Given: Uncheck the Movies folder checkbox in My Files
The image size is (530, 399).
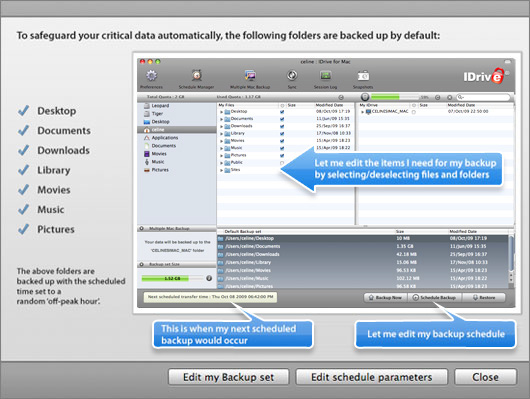Looking at the screenshot, I should point(282,141).
